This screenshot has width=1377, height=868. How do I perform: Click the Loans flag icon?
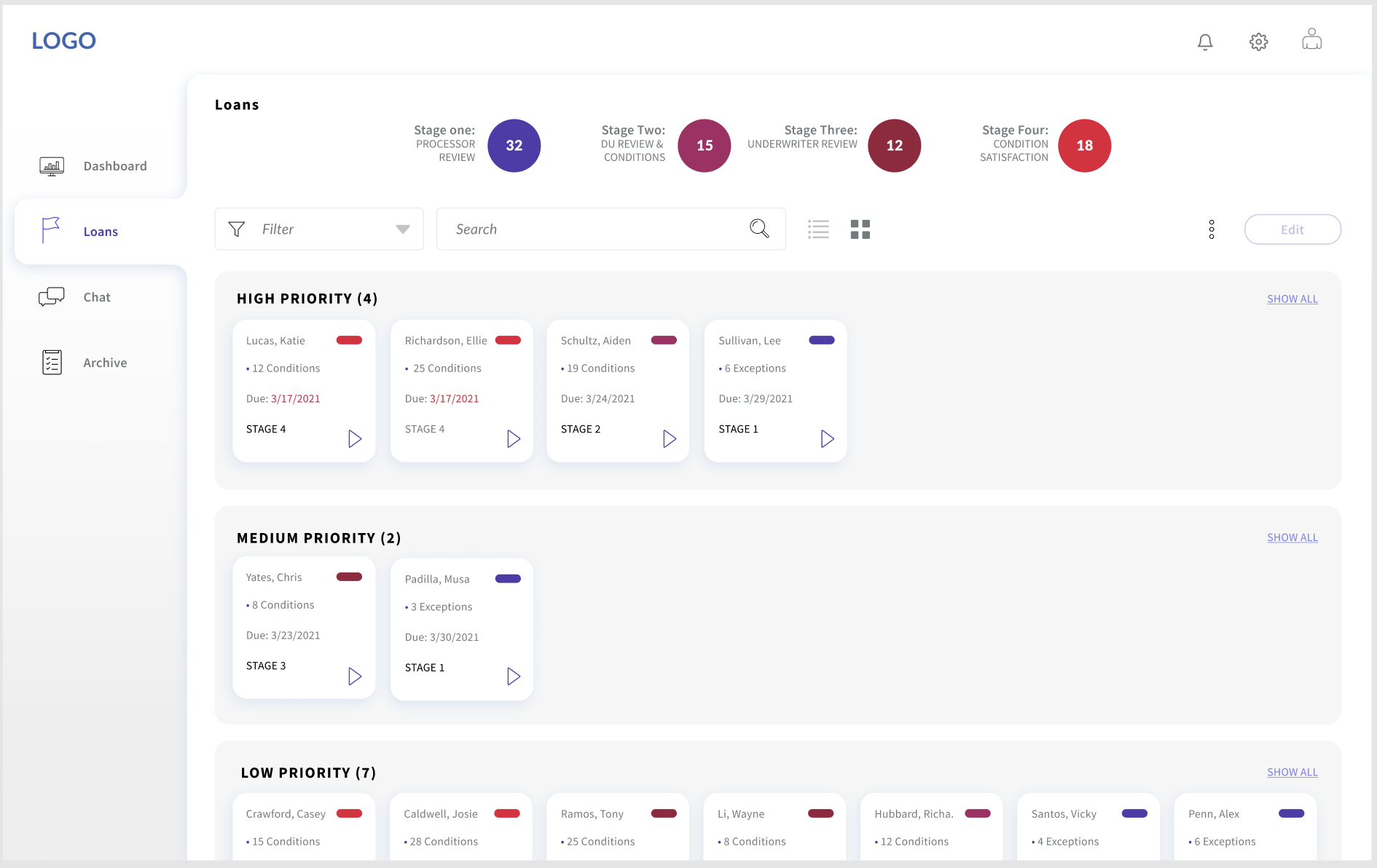click(50, 231)
